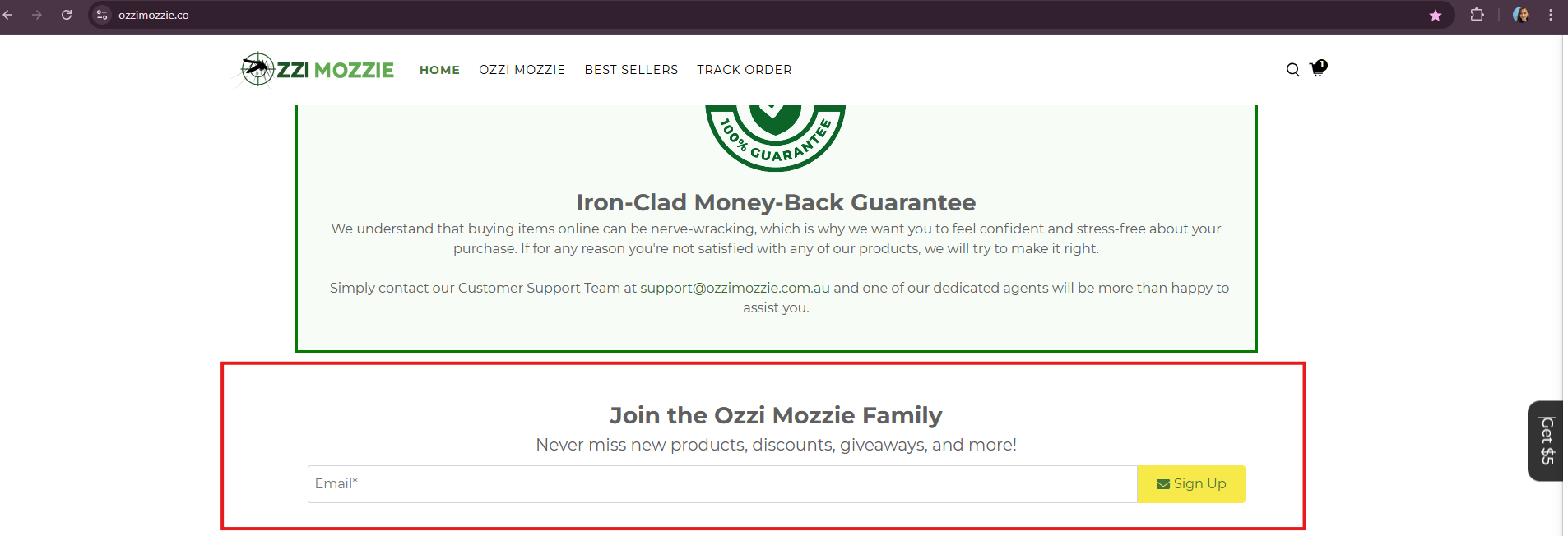Open site information icon in address bar
The height and width of the screenshot is (536, 1568).
[x=102, y=15]
